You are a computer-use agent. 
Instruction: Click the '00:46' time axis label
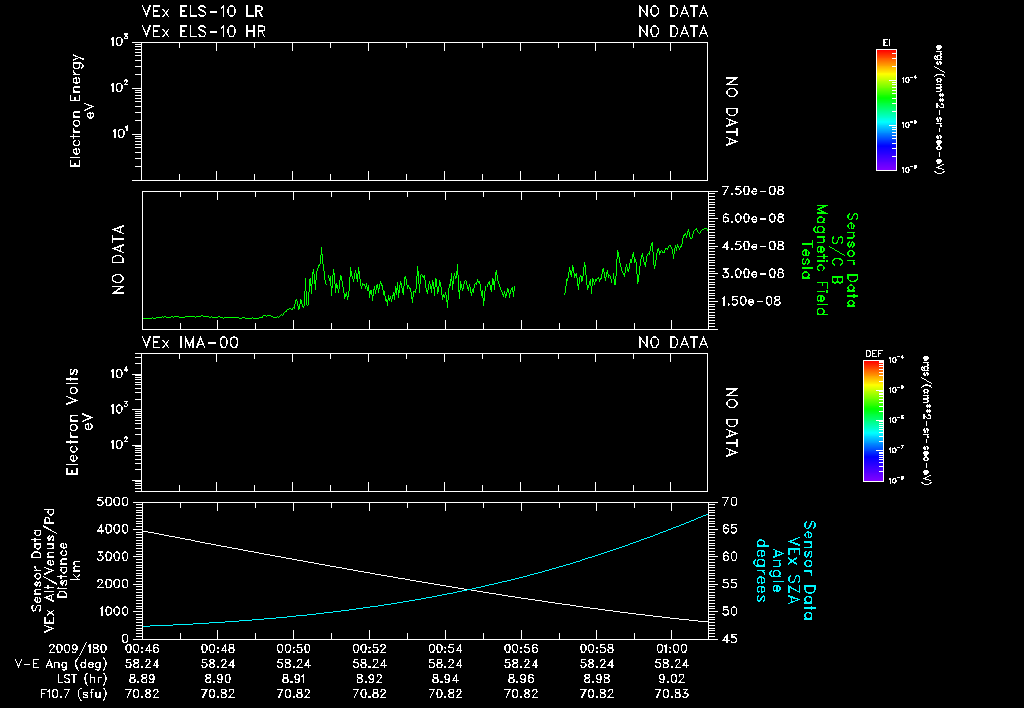142,649
